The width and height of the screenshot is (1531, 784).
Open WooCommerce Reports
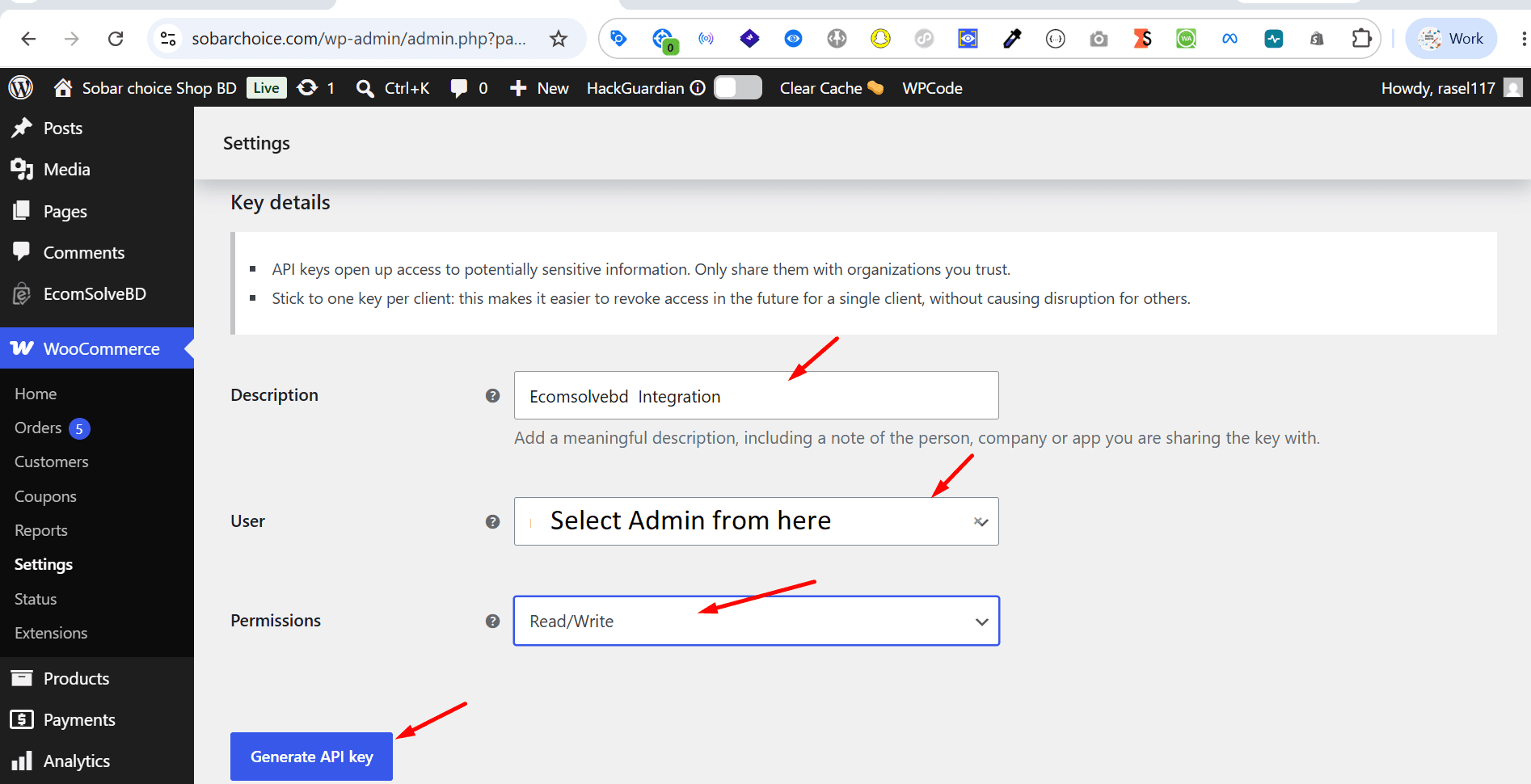tap(41, 530)
